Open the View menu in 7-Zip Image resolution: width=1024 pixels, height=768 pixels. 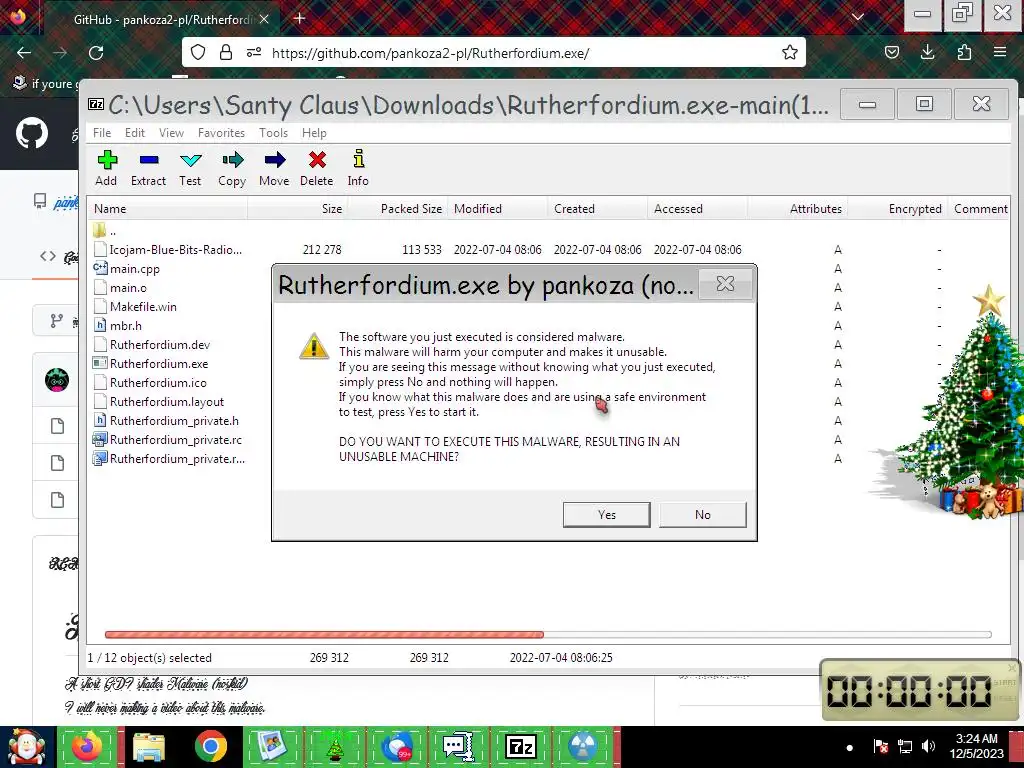(x=171, y=133)
